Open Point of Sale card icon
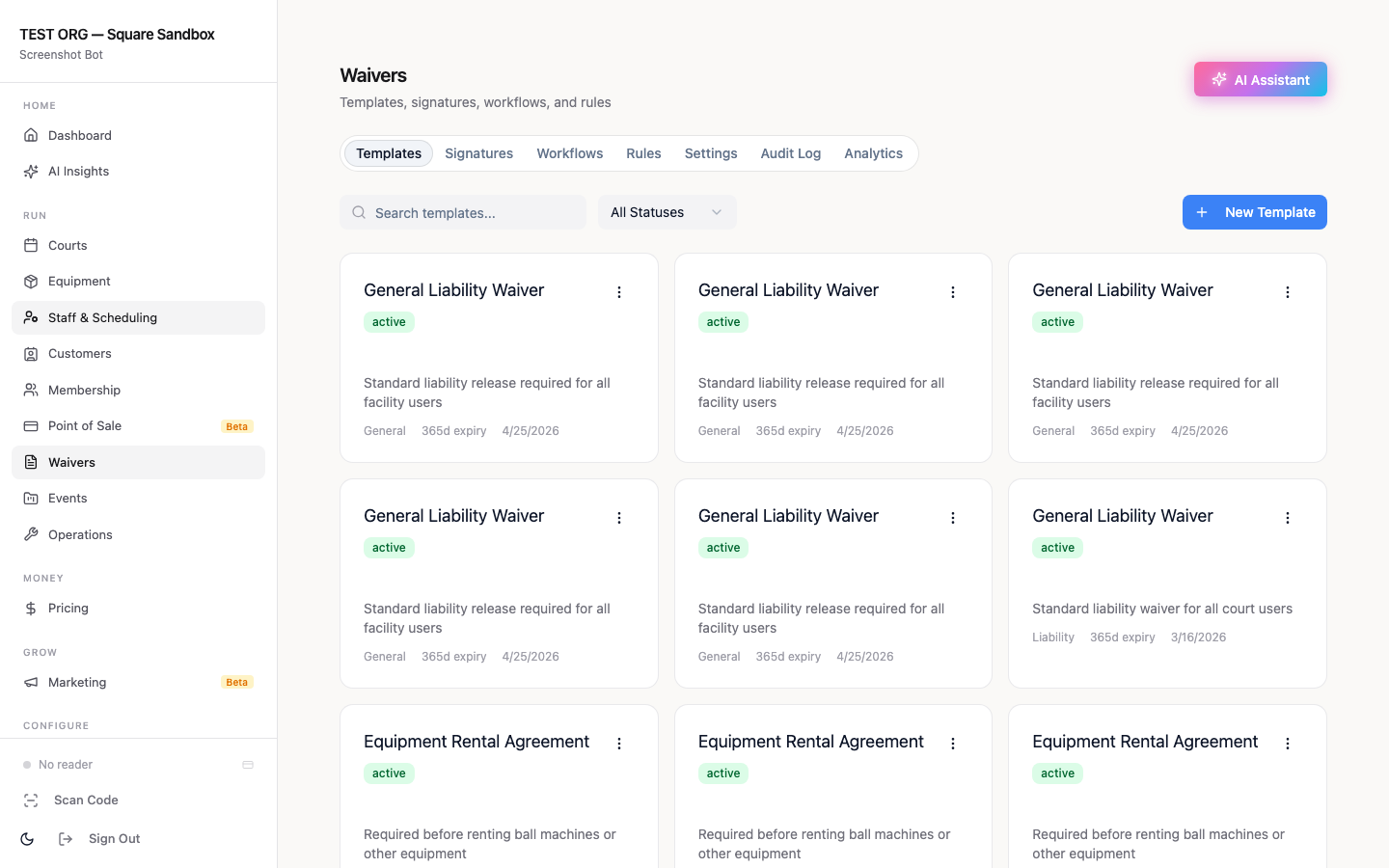This screenshot has height=868, width=1389. (31, 426)
